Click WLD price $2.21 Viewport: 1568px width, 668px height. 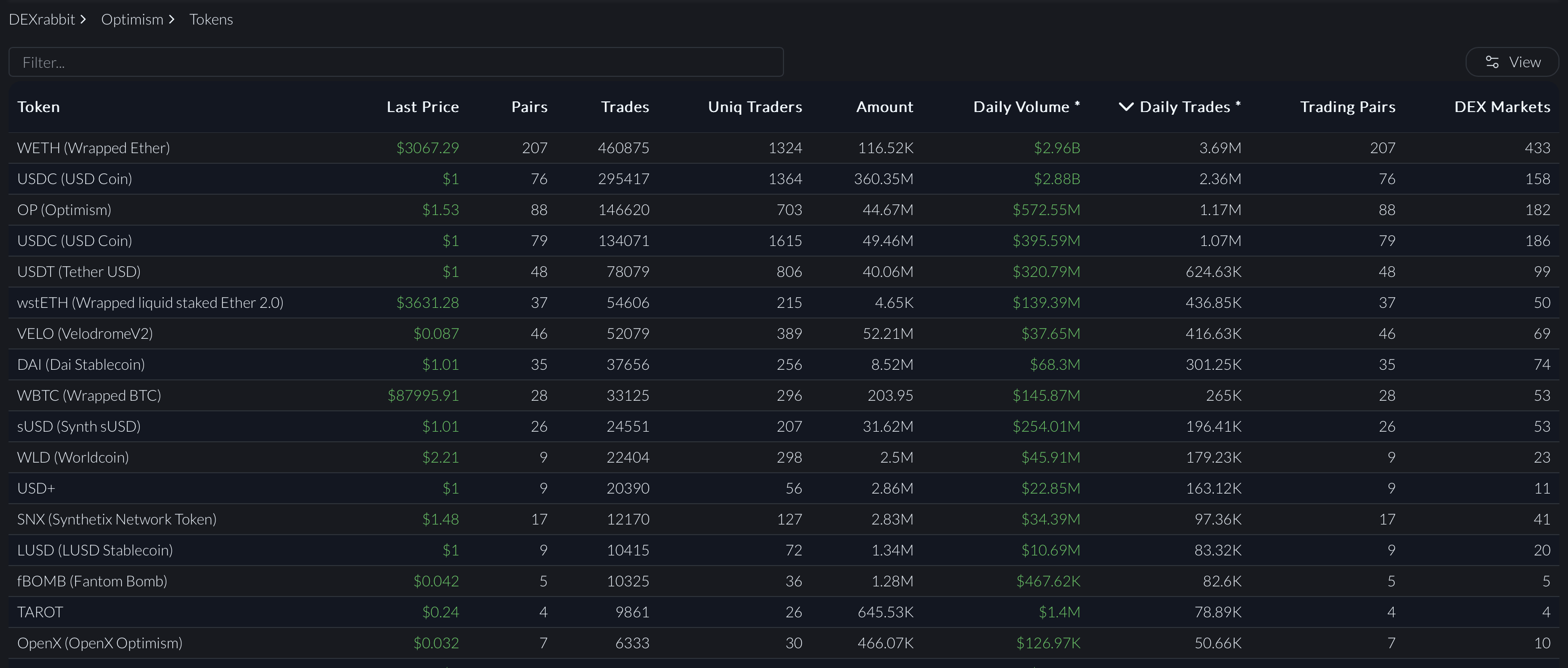(x=441, y=457)
